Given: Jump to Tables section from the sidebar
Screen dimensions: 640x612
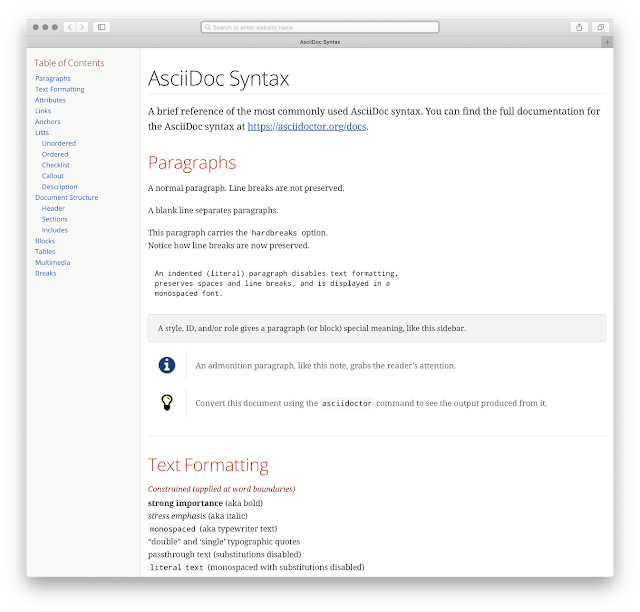Looking at the screenshot, I should click(x=45, y=251).
